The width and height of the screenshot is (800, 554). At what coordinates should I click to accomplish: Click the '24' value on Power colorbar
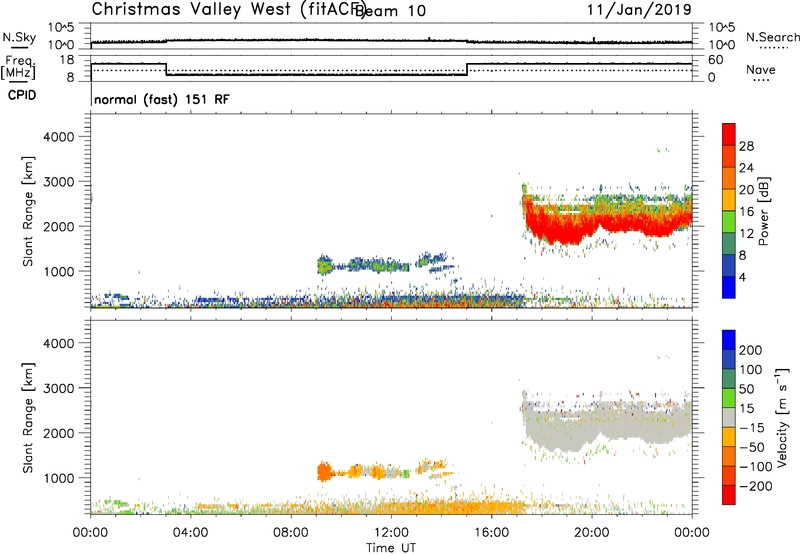pyautogui.click(x=746, y=168)
